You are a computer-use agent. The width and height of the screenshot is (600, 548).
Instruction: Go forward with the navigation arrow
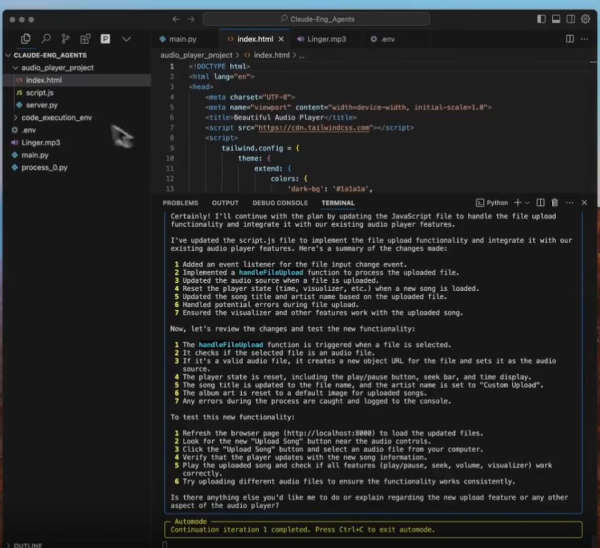191,19
